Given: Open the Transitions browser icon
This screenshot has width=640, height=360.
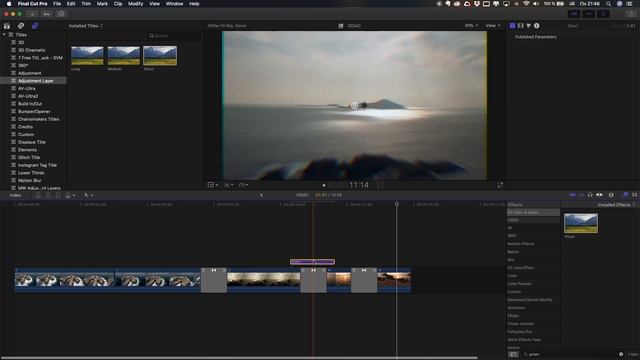Looking at the screenshot, I should point(635,195).
